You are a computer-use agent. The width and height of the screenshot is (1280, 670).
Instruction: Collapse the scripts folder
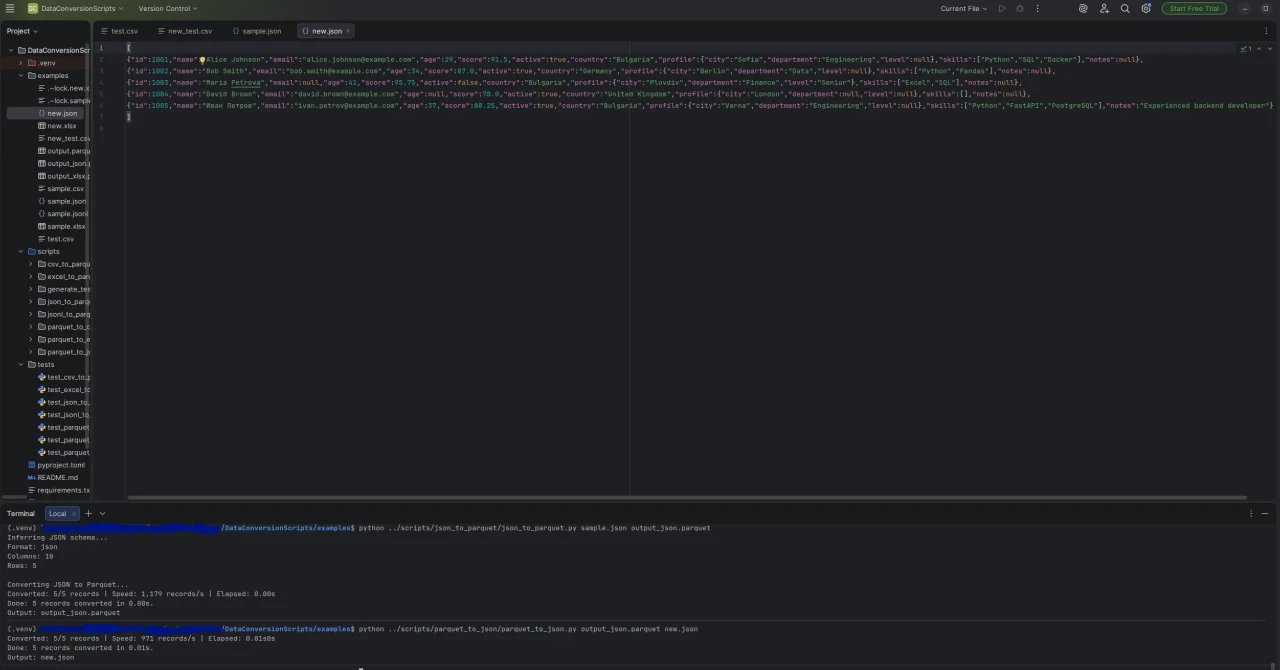point(21,252)
